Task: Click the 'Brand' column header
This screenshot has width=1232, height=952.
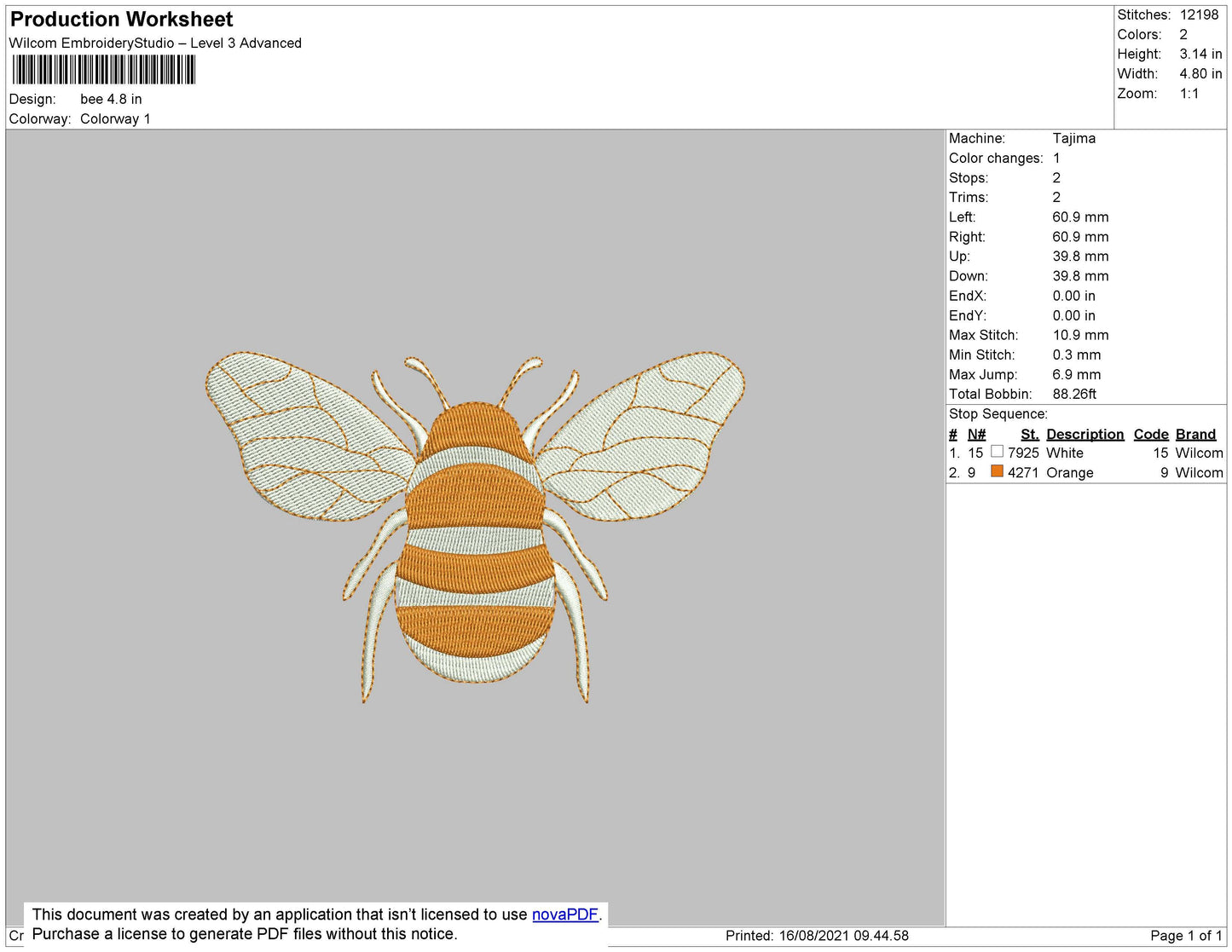Action: (1195, 434)
